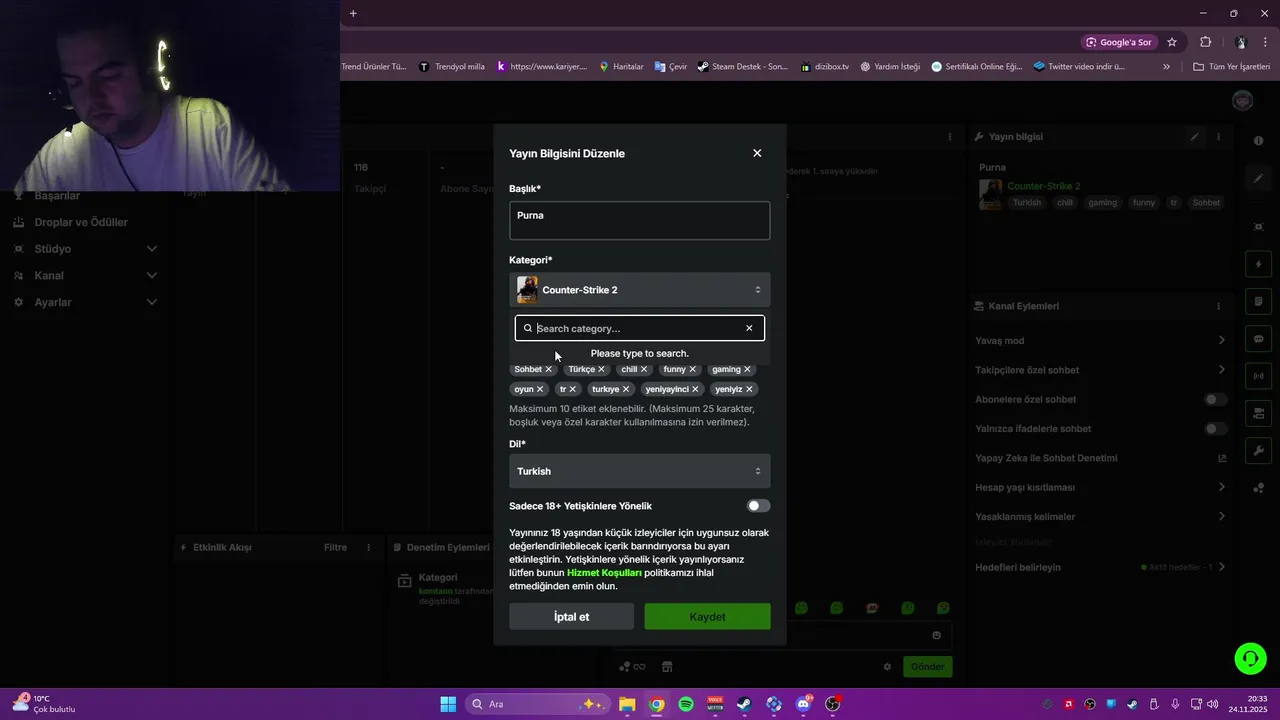The width and height of the screenshot is (1280, 720).
Task: Click the Google'a Sor button
Action: (x=1118, y=42)
